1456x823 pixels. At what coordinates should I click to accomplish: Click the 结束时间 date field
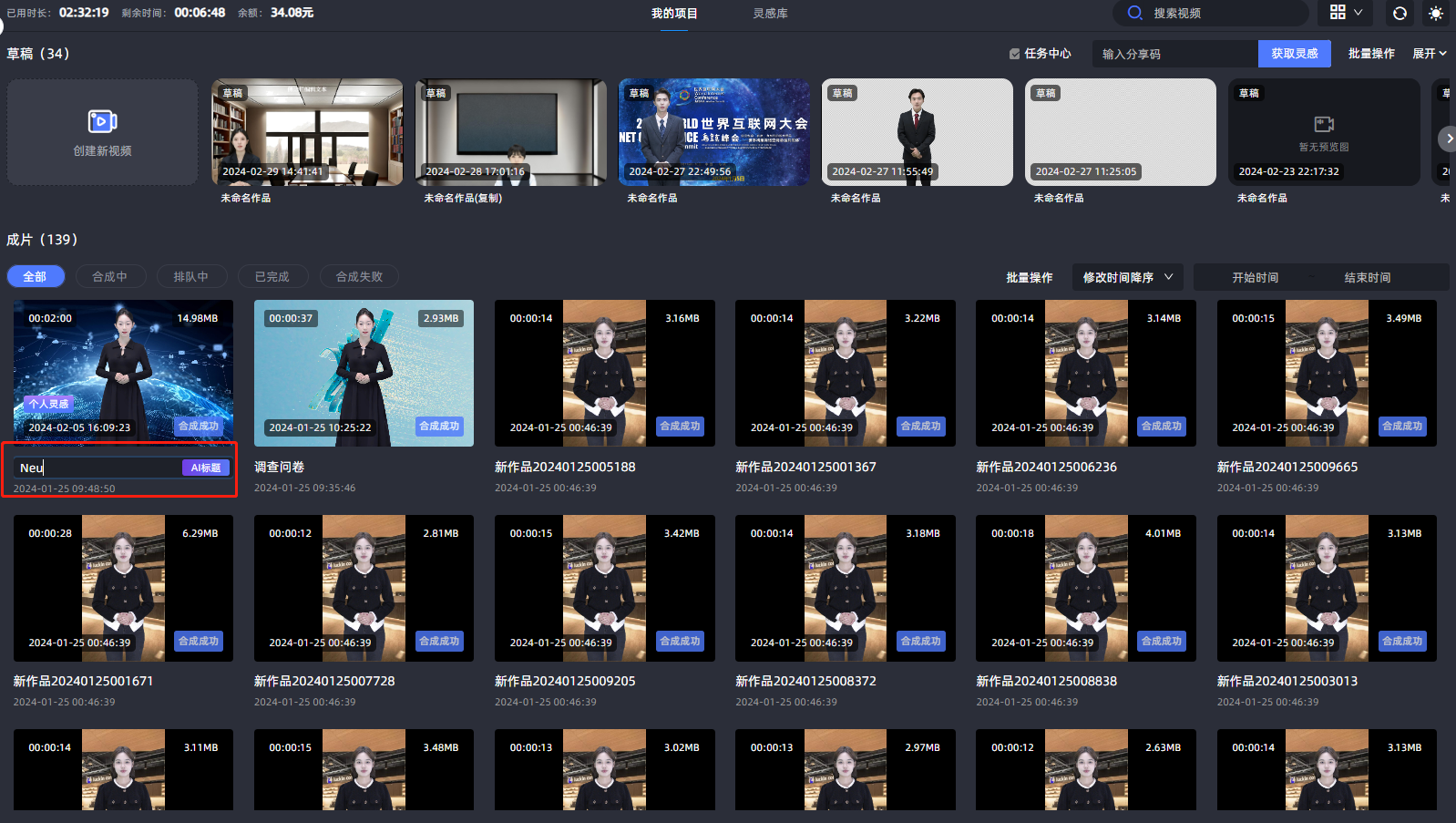[x=1368, y=277]
